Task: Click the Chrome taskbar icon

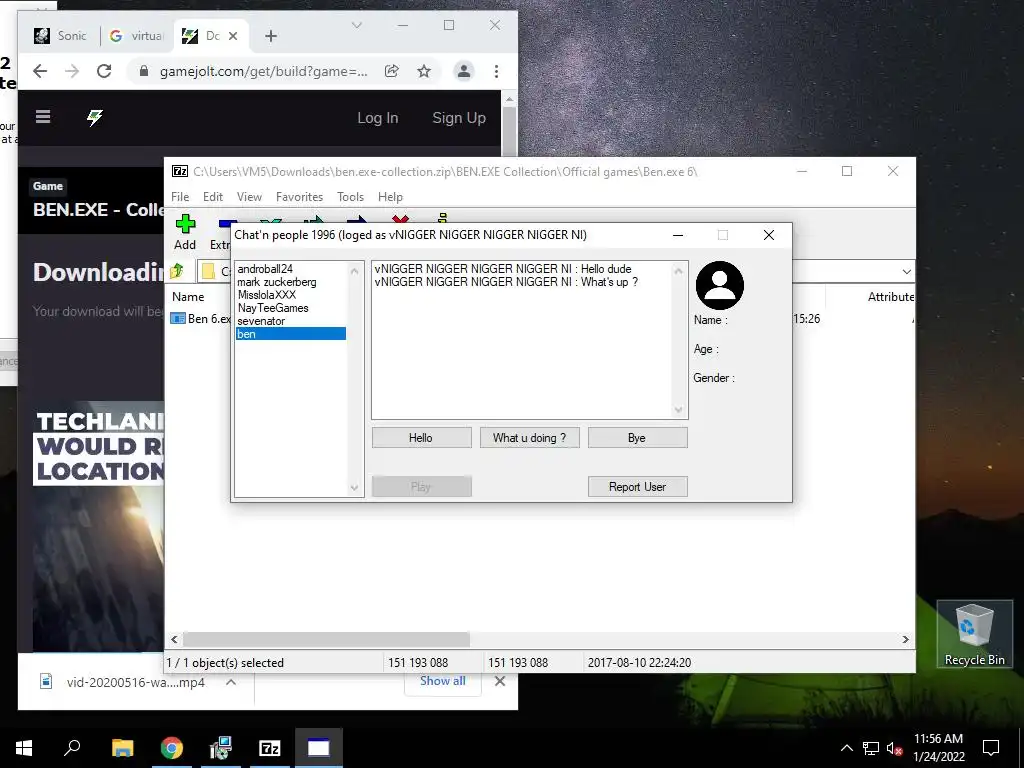Action: click(172, 748)
